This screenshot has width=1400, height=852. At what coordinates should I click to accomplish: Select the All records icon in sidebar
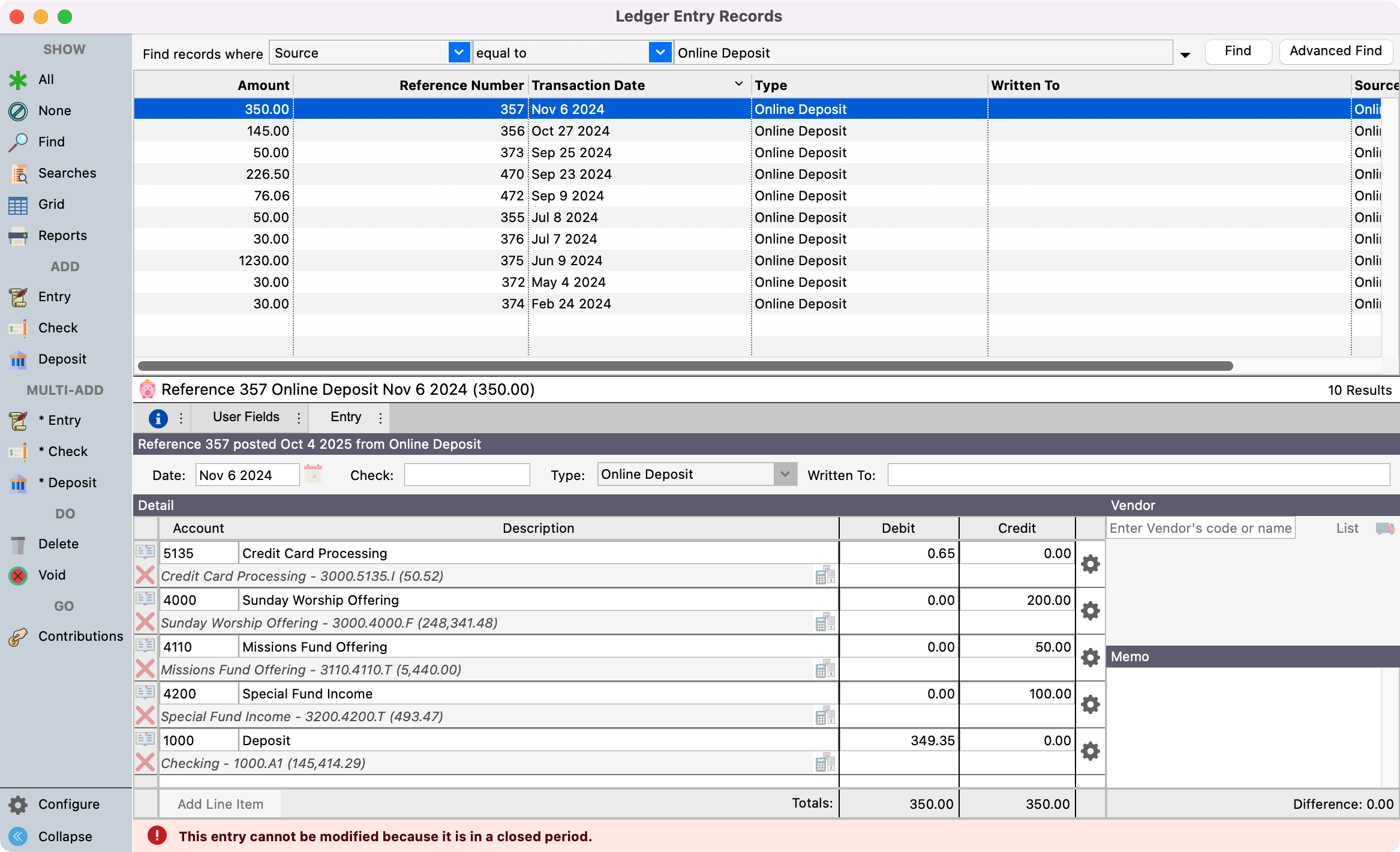(18, 79)
